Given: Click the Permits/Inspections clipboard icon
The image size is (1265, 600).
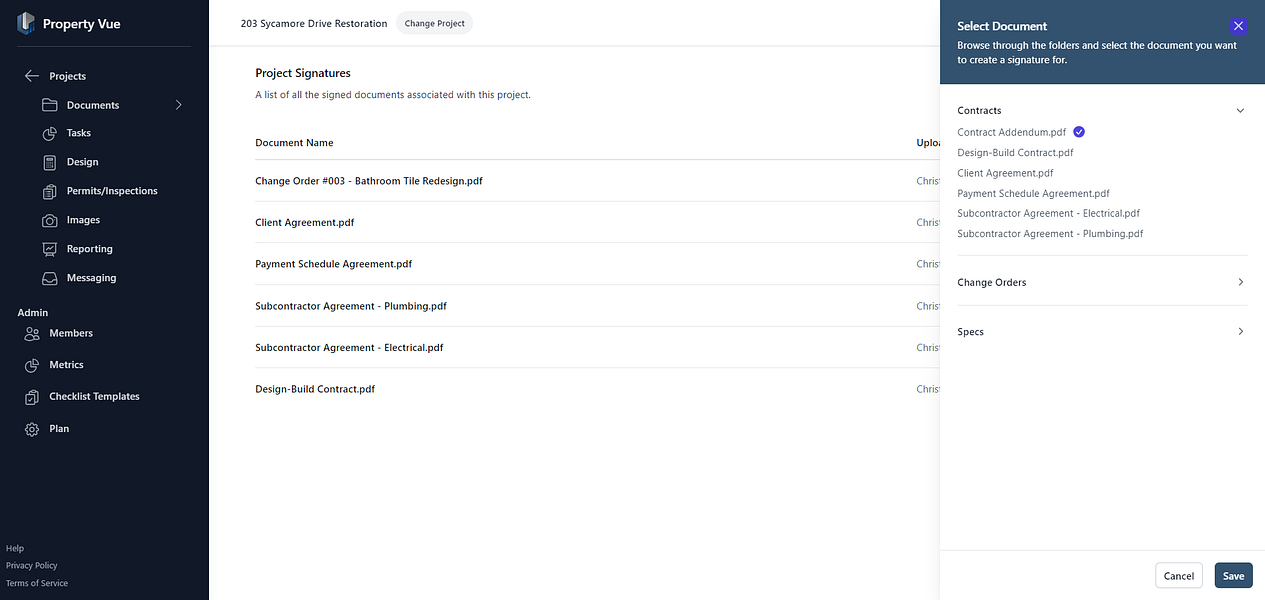Looking at the screenshot, I should [50, 191].
